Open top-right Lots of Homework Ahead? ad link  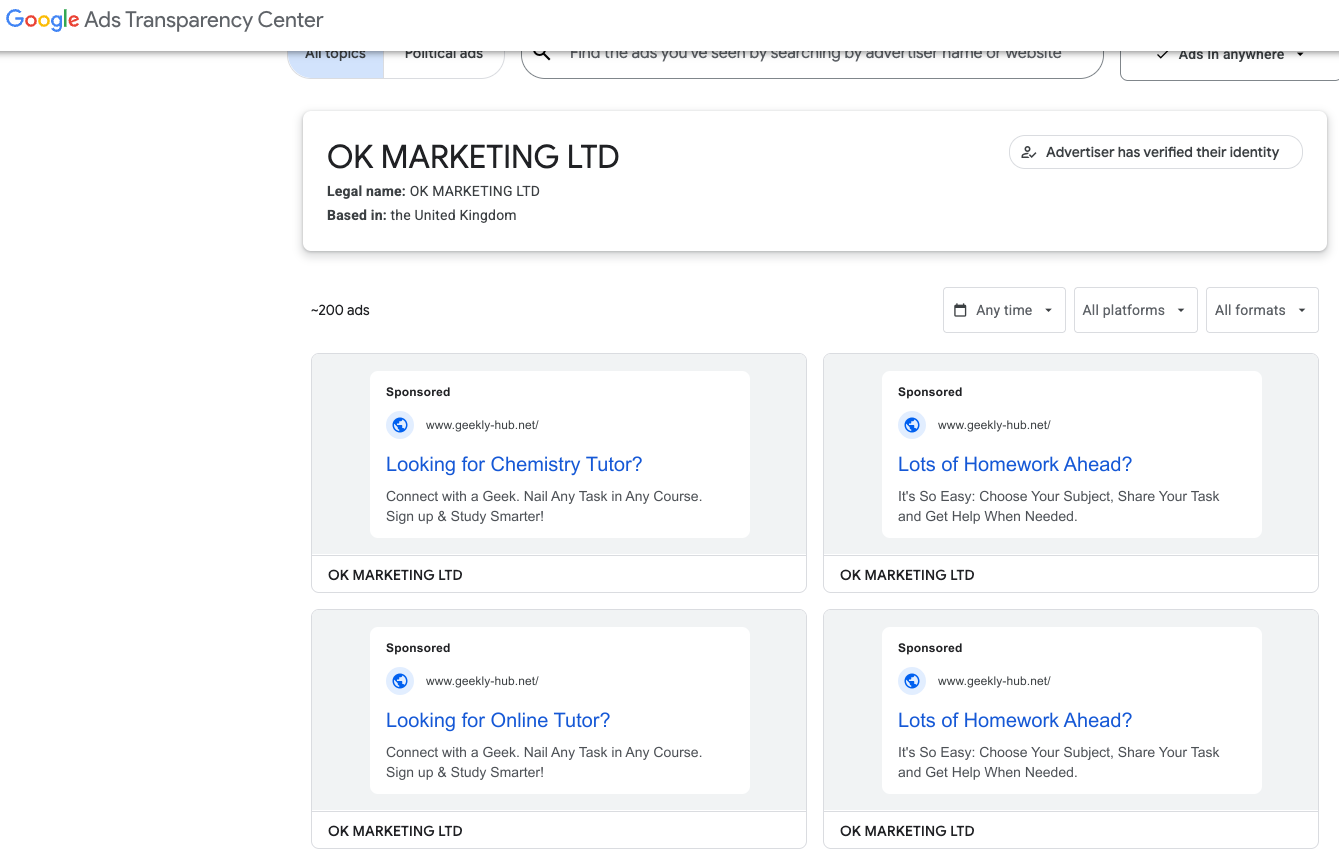(1015, 464)
